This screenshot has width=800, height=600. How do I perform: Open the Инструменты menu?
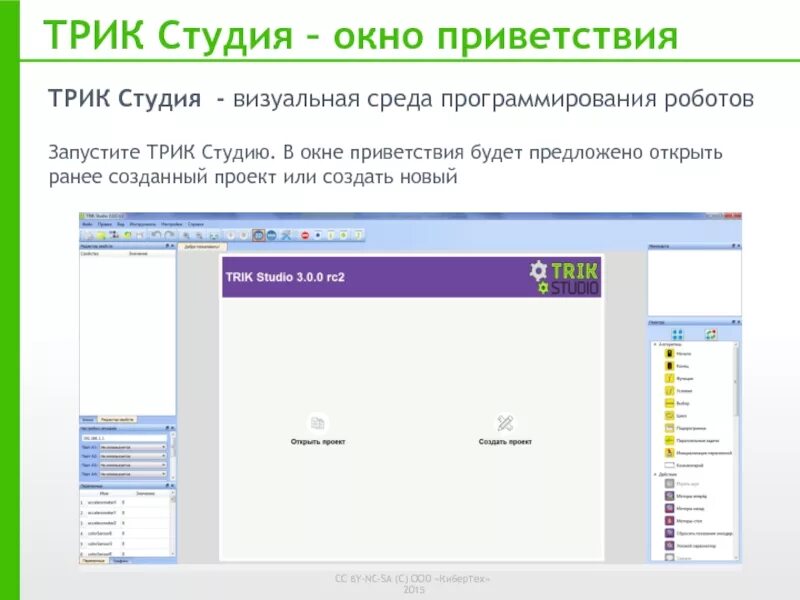[x=142, y=224]
